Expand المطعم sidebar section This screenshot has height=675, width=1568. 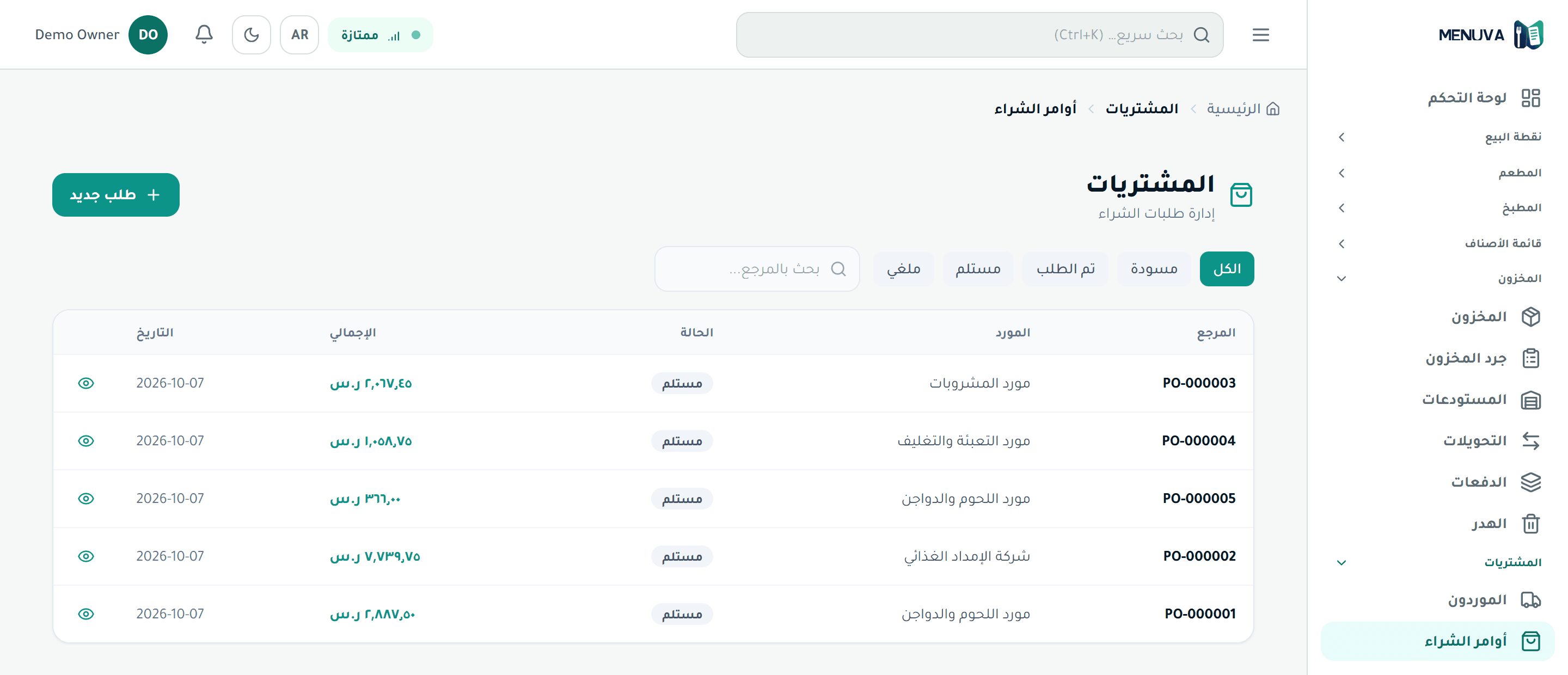pyautogui.click(x=1437, y=173)
